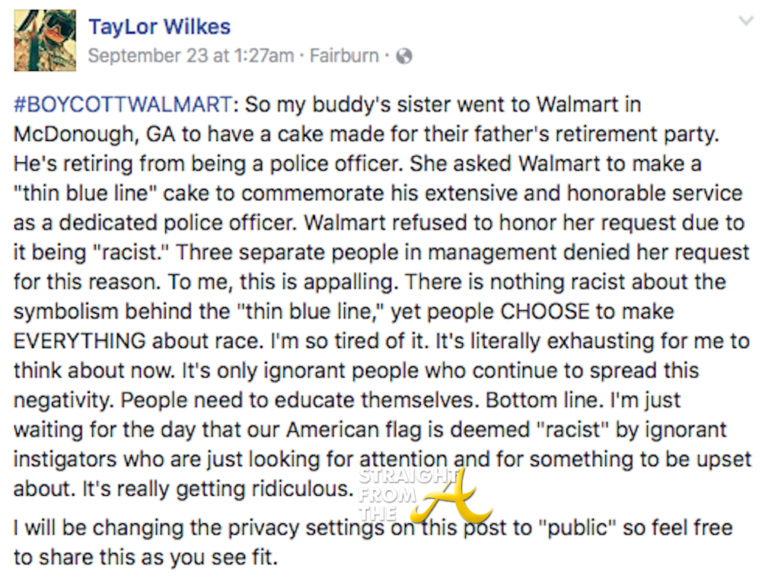Click TayLor Wilkes profile picture thumbnail
768x585 pixels.
[x=45, y=40]
